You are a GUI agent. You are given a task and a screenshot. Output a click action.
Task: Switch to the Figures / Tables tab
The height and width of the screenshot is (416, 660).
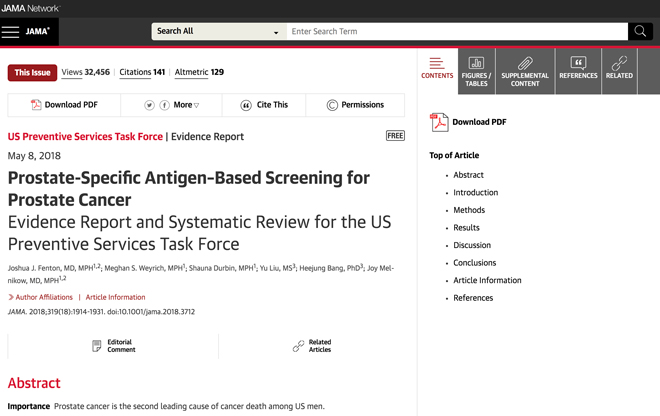tap(476, 71)
